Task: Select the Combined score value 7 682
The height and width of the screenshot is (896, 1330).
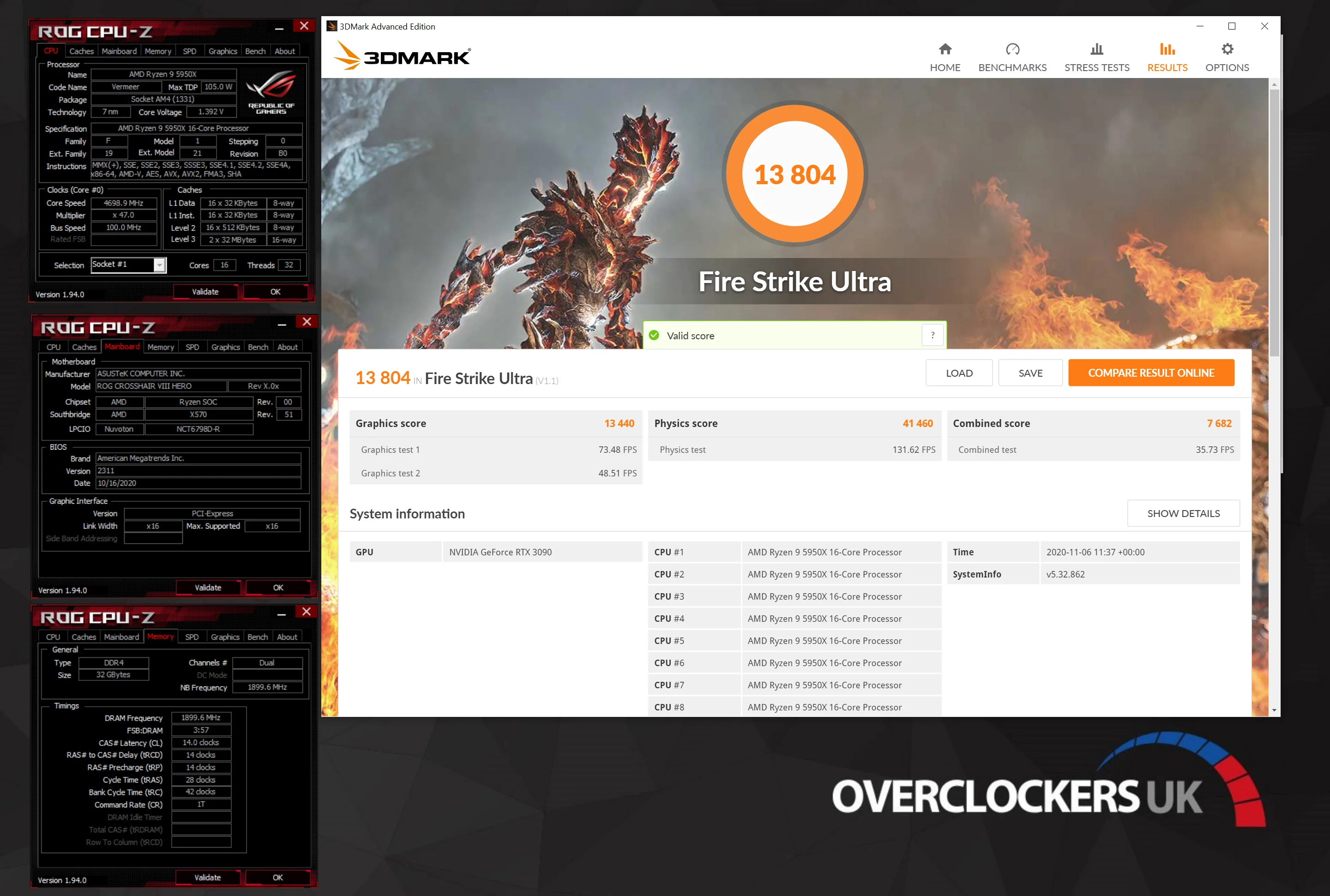Action: 1219,423
